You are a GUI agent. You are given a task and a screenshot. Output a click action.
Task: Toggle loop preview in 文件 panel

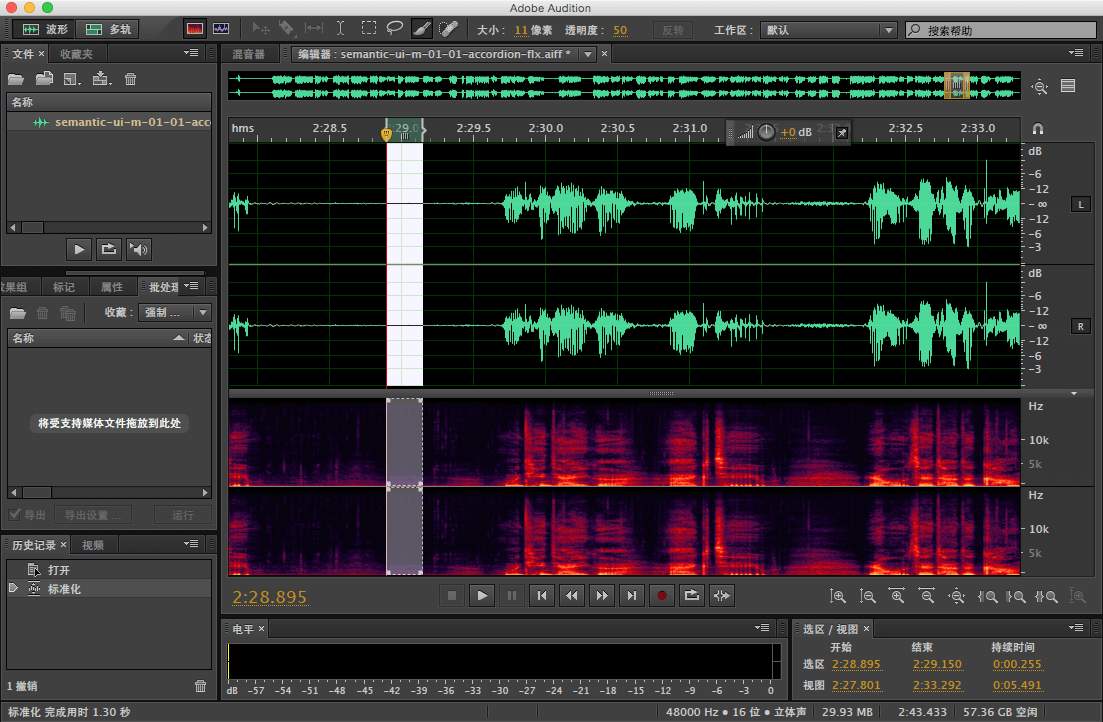point(108,249)
